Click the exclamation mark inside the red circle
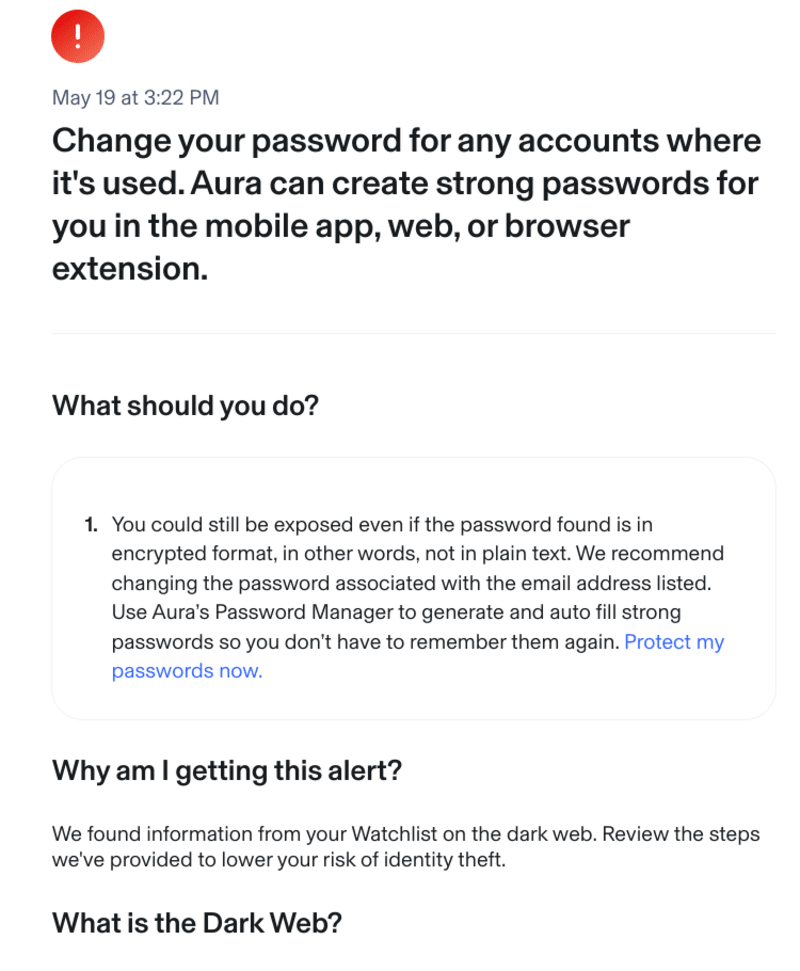 pos(78,36)
